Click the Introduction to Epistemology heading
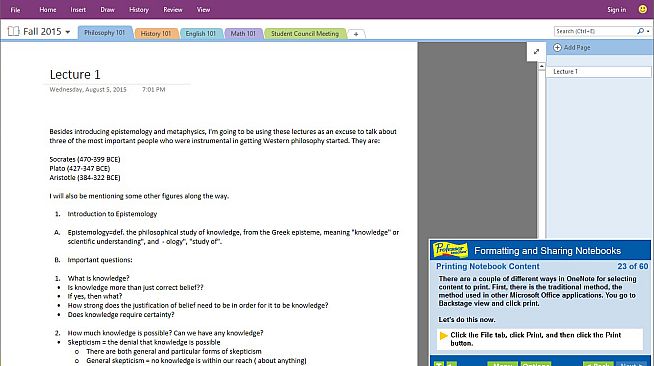Screen dimensions: 654x366 [x=112, y=214]
